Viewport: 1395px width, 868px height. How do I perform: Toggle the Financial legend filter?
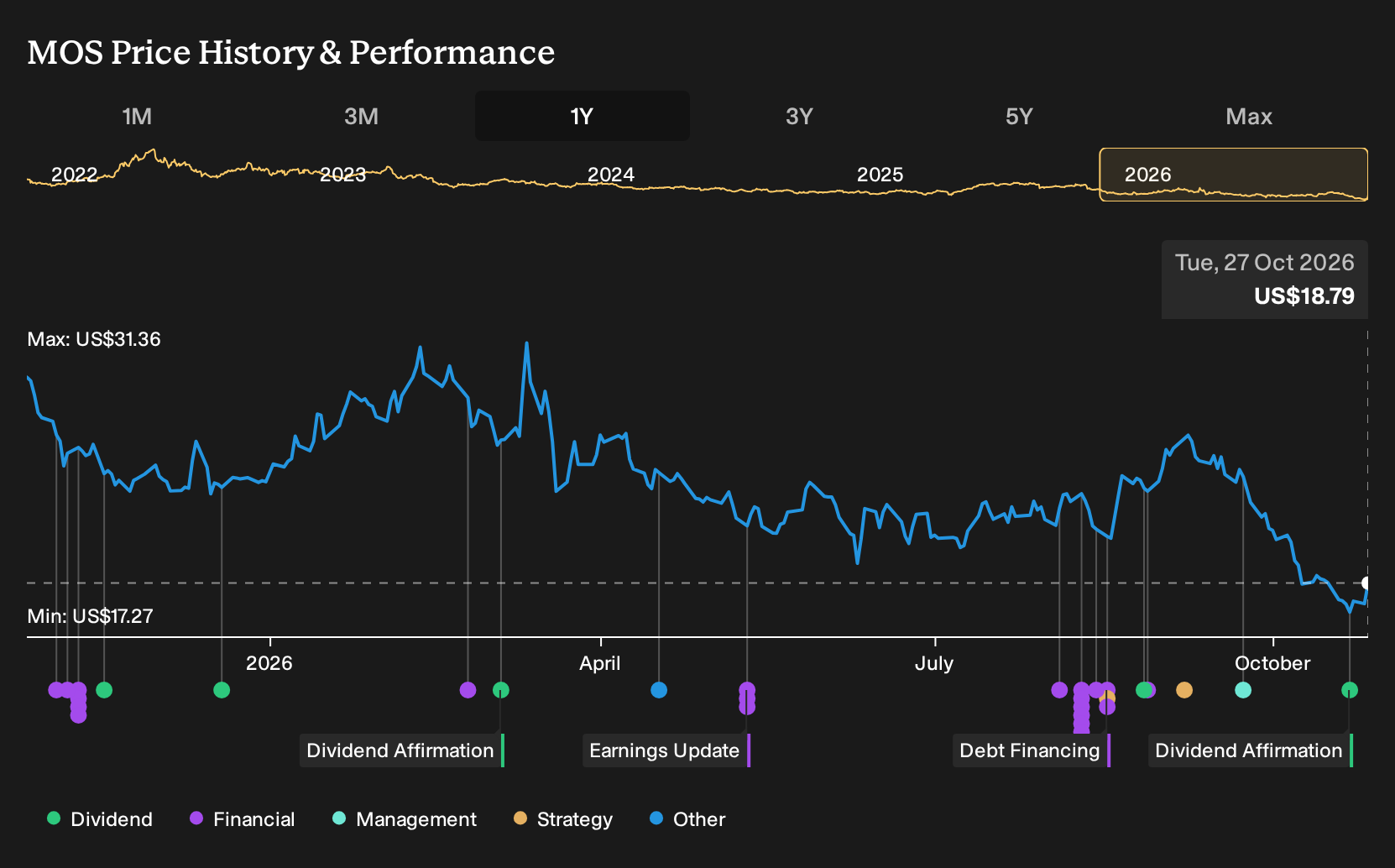click(x=243, y=819)
